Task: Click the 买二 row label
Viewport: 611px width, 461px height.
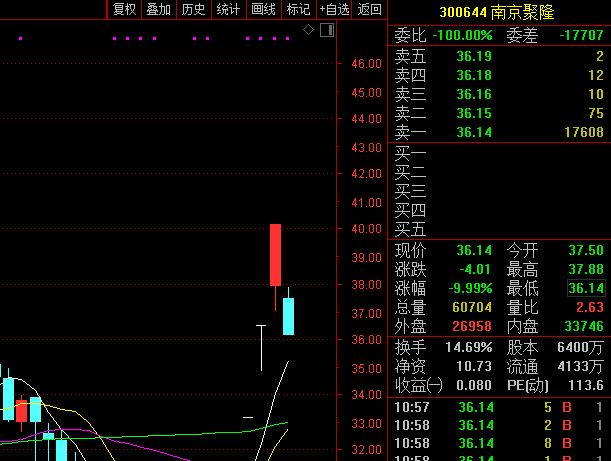Action: [410, 172]
